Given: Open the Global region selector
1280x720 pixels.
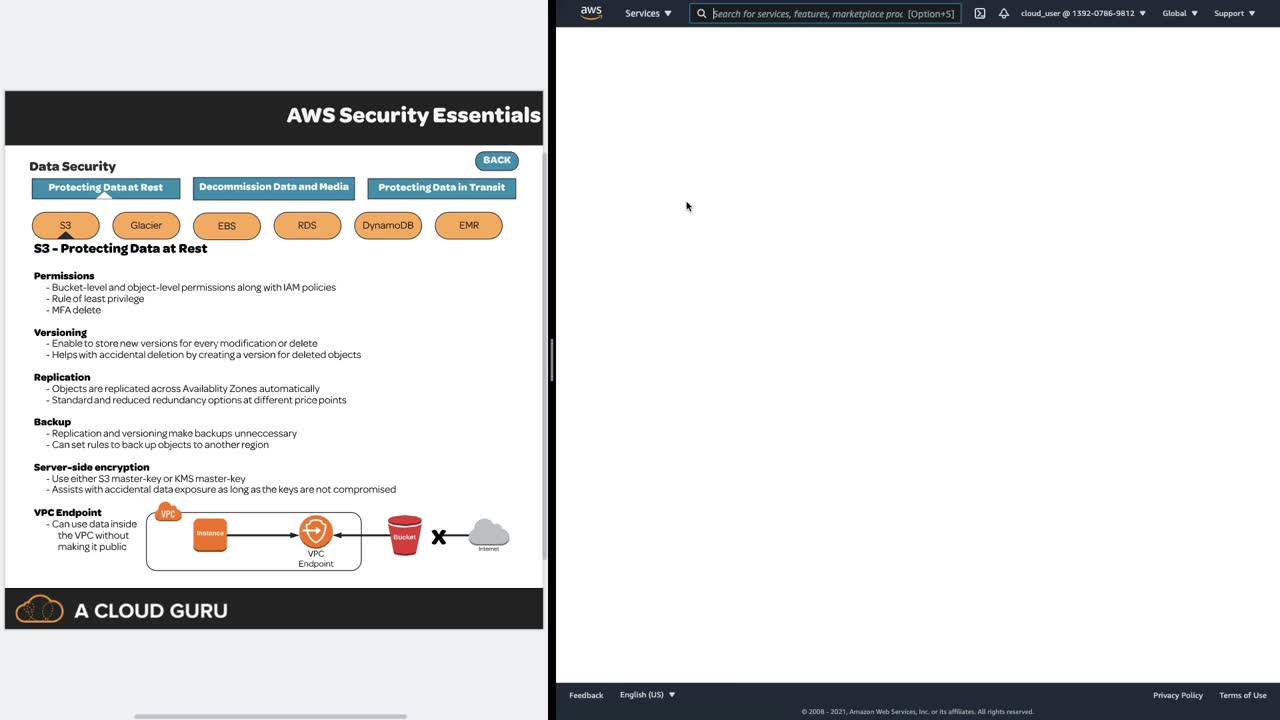Looking at the screenshot, I should tap(1180, 14).
